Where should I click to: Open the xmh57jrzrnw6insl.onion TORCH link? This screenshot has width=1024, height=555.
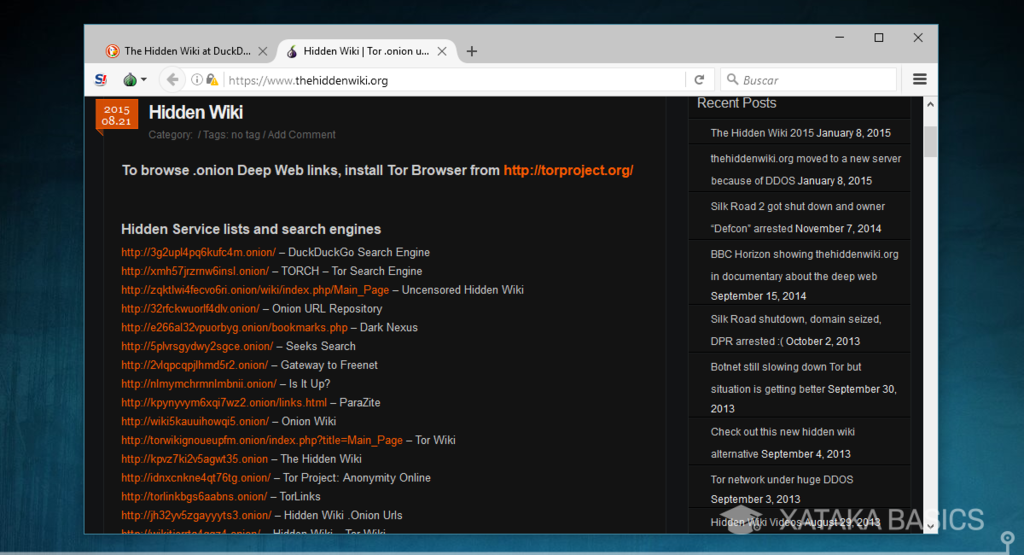(x=195, y=271)
